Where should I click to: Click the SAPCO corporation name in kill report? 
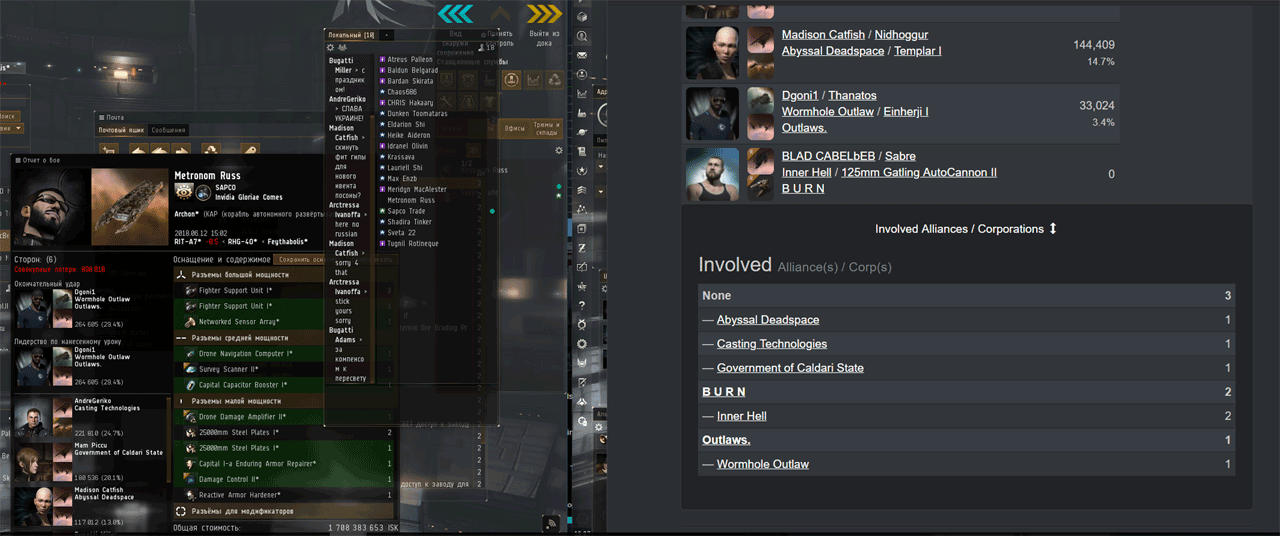tap(227, 188)
